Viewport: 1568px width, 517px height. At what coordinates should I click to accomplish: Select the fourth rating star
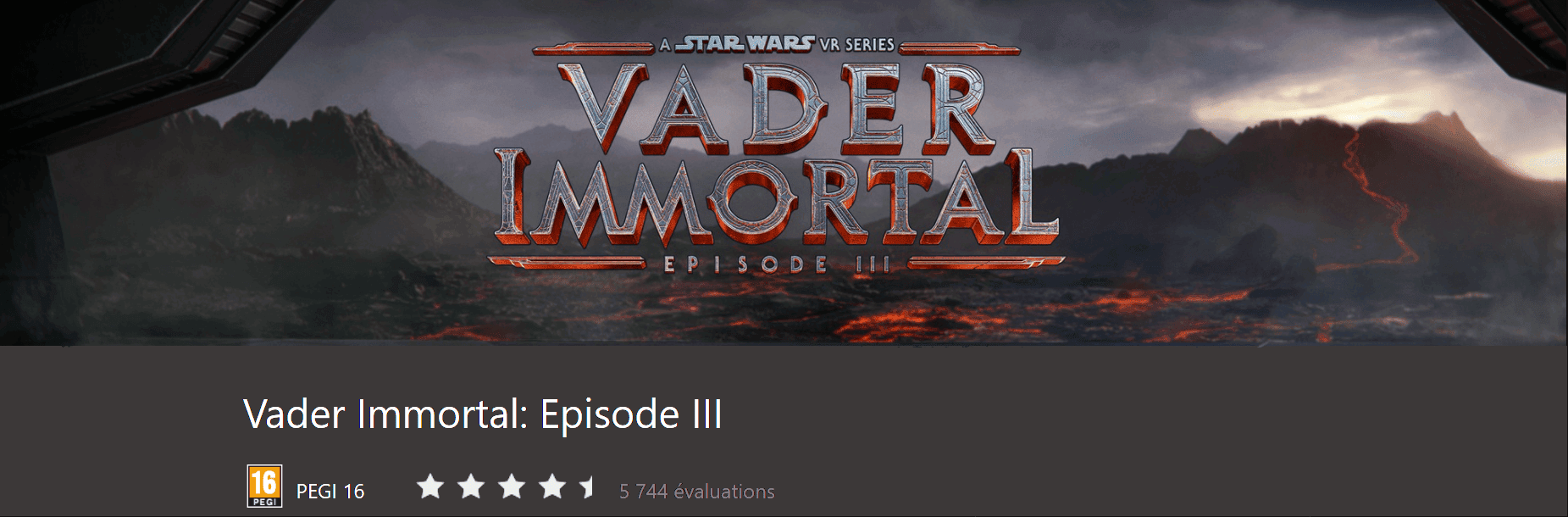coord(552,487)
